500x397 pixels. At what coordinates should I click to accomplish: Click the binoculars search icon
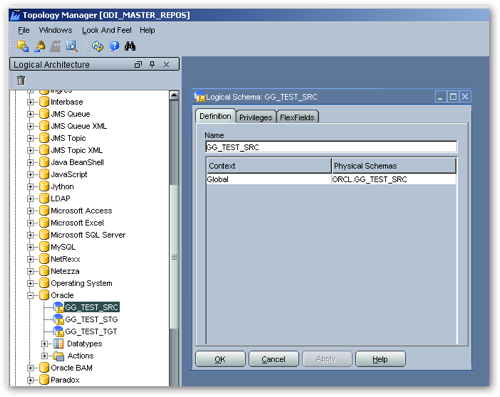pyautogui.click(x=130, y=46)
